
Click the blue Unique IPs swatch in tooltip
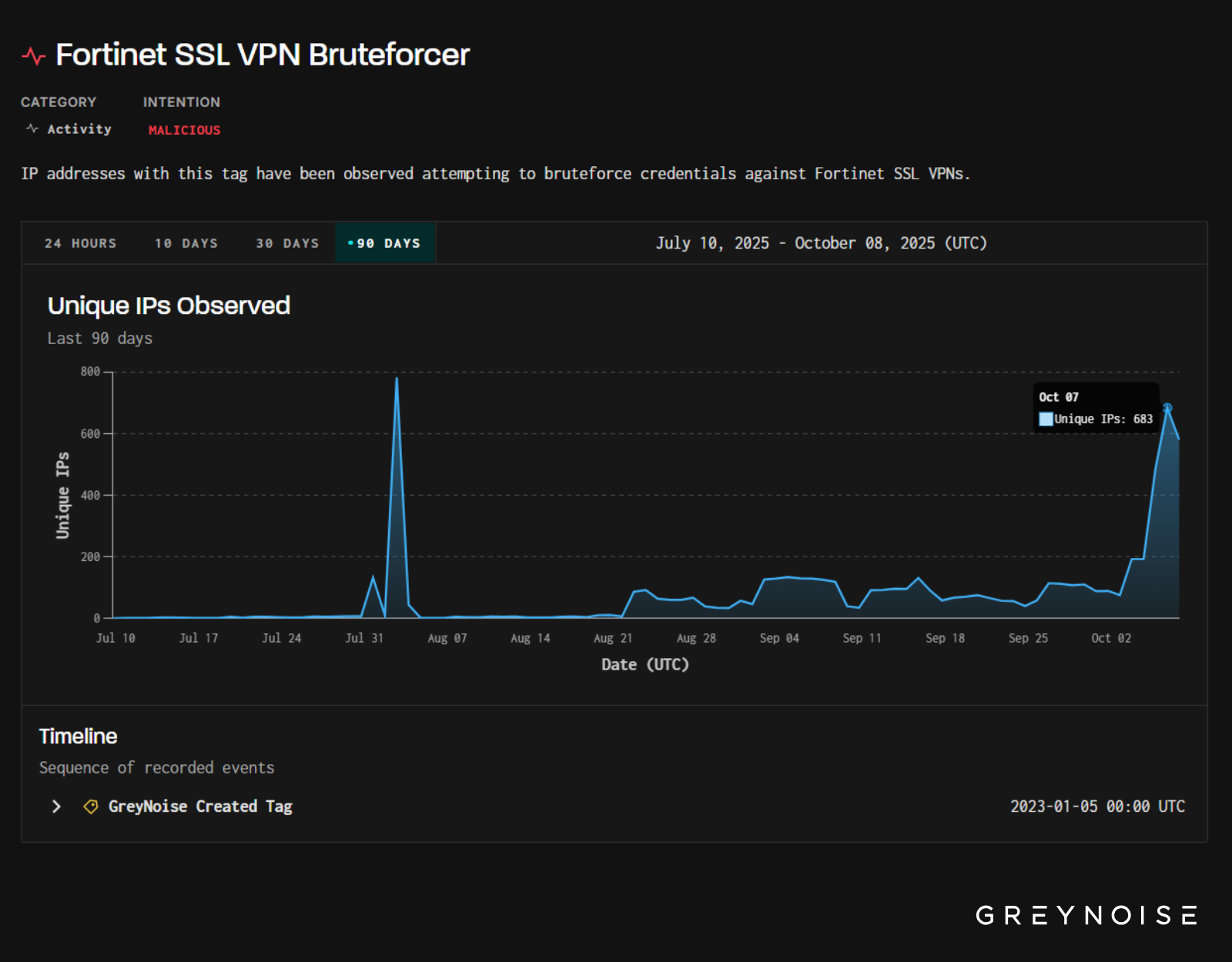1046,419
